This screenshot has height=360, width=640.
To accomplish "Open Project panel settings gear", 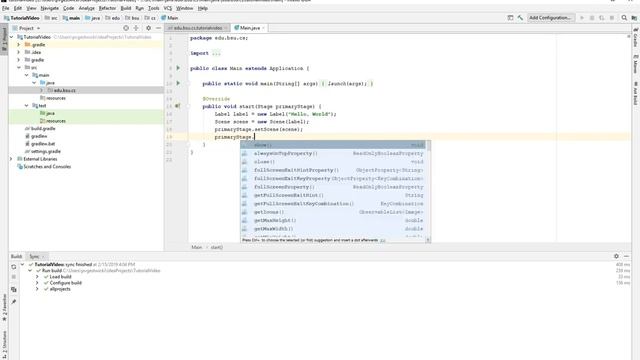I will pyautogui.click(x=148, y=28).
